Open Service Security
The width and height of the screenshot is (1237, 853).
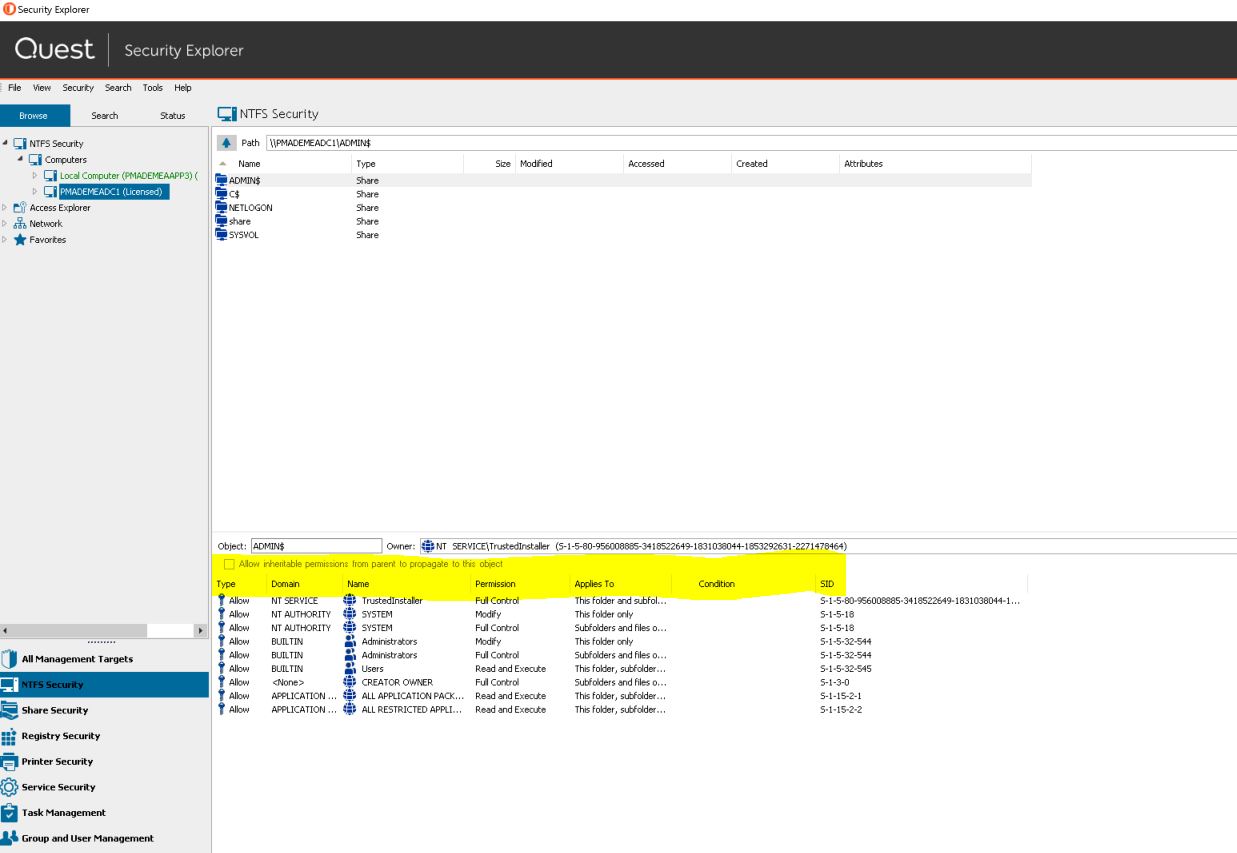(x=18, y=787)
